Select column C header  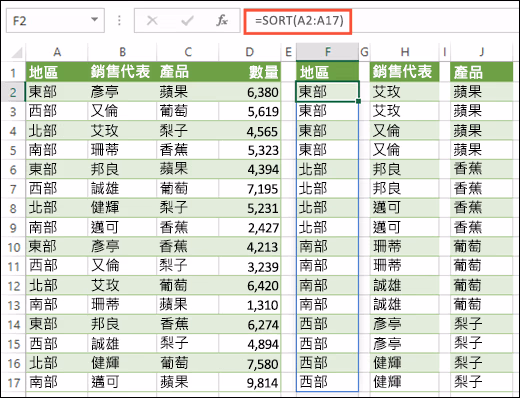pyautogui.click(x=188, y=52)
